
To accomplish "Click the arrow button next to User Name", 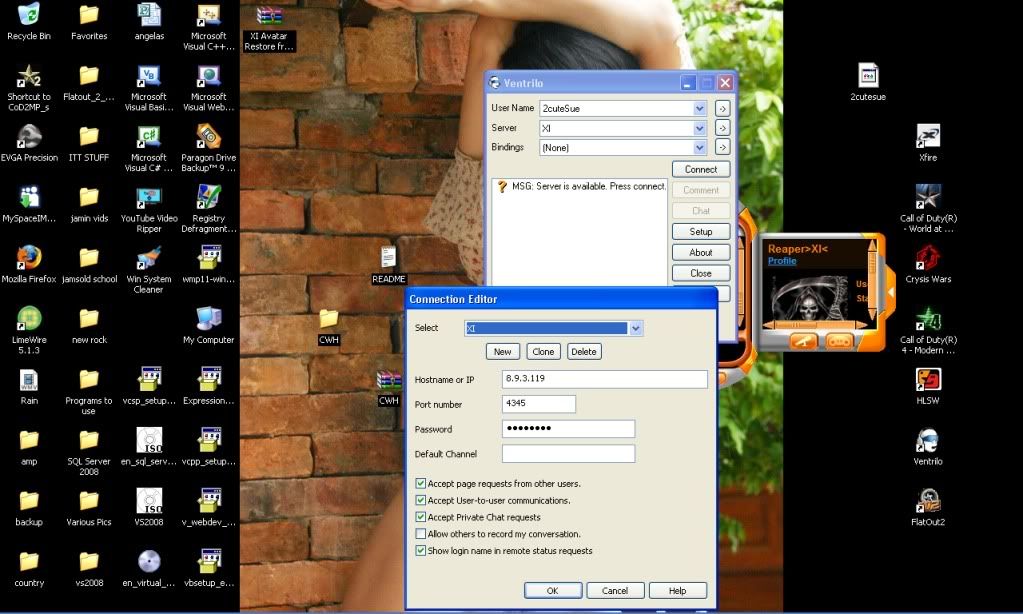I will point(722,108).
